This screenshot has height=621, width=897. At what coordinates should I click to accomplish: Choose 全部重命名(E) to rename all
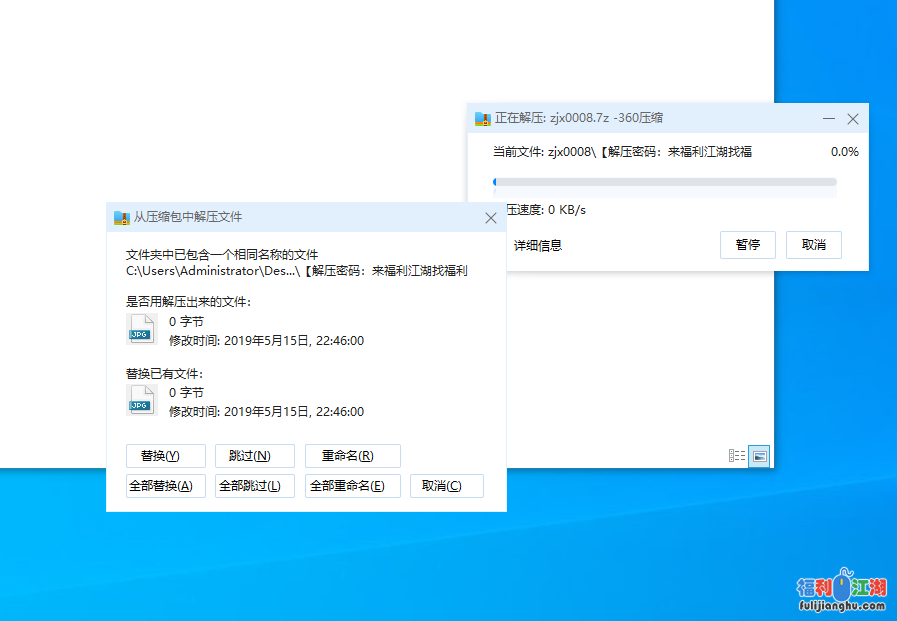tap(352, 486)
